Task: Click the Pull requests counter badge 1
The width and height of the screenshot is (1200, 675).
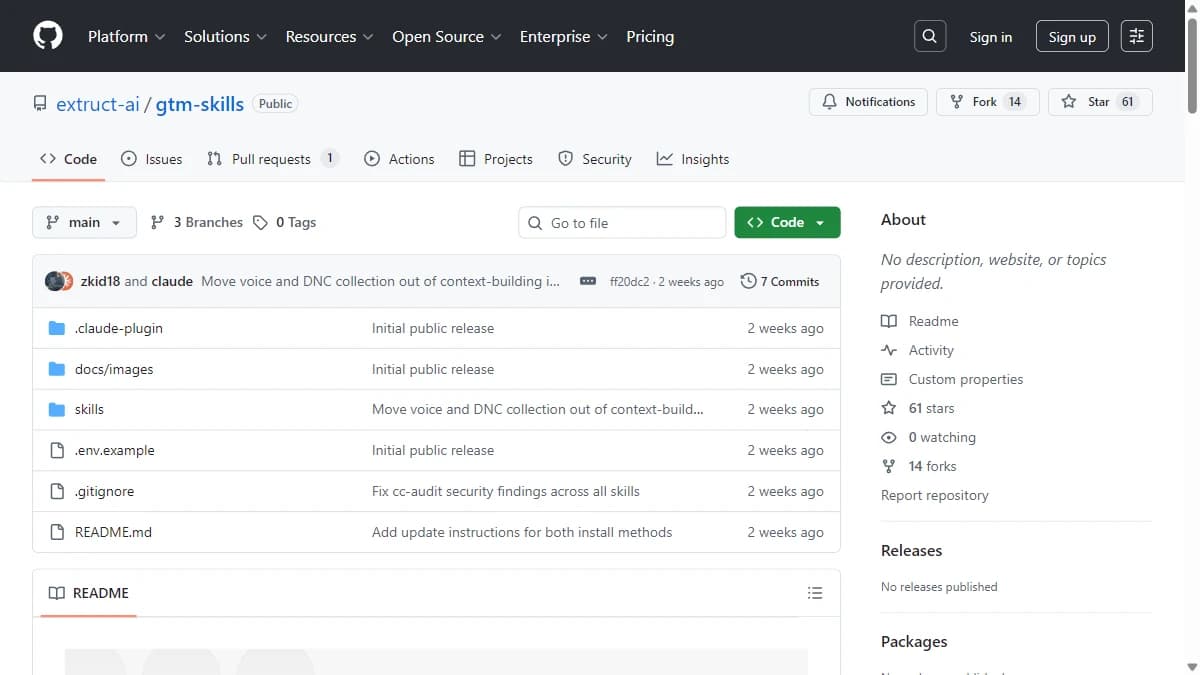Action: click(330, 159)
